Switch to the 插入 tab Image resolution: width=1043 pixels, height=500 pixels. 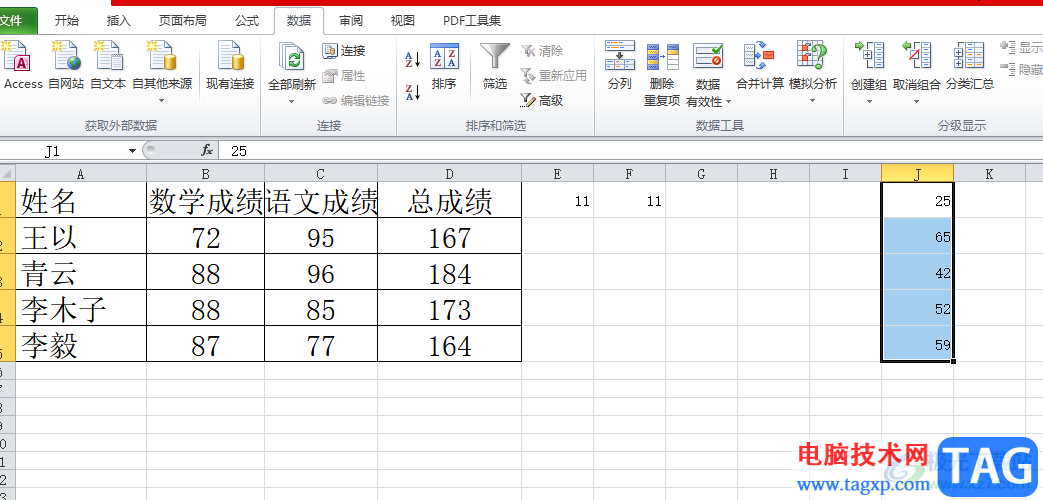118,21
